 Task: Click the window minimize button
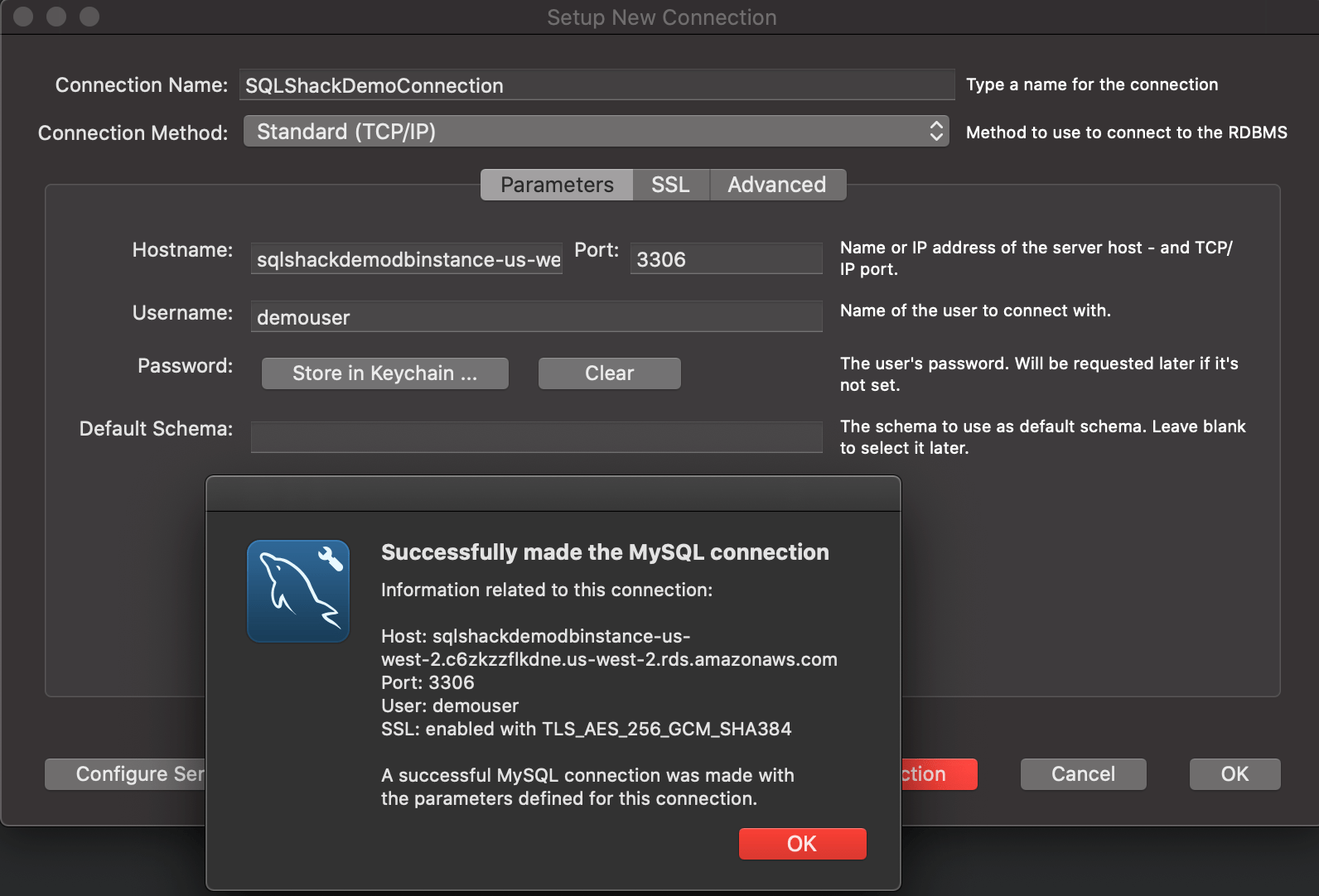56,17
